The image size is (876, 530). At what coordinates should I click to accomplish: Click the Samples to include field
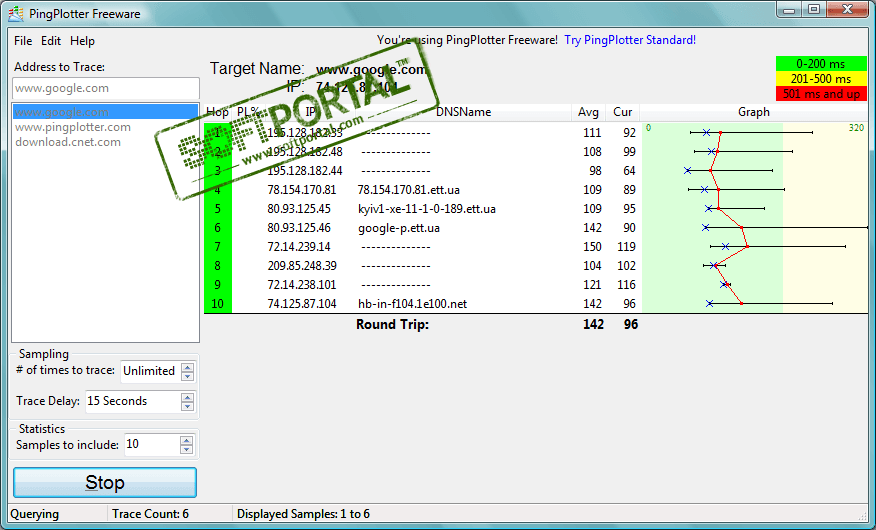point(152,445)
